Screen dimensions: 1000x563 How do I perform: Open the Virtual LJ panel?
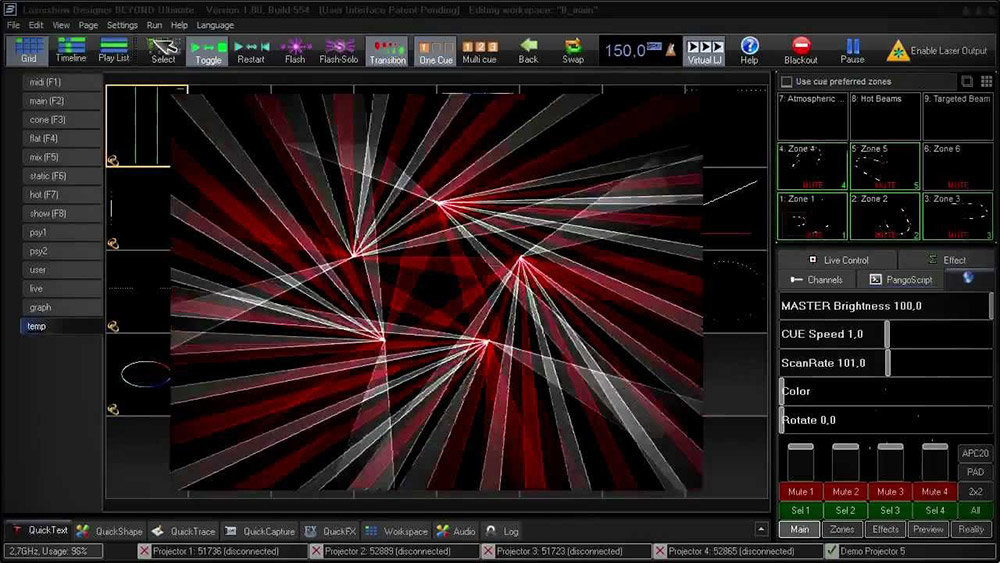705,50
